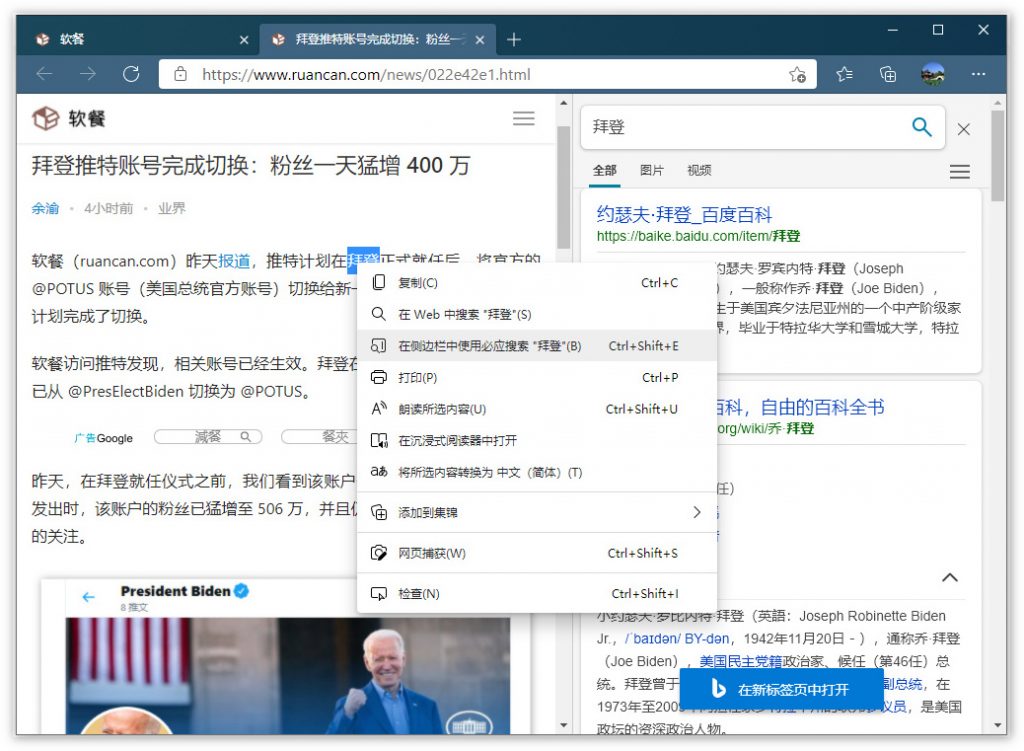Switch to the 图片 results tab

[651, 171]
